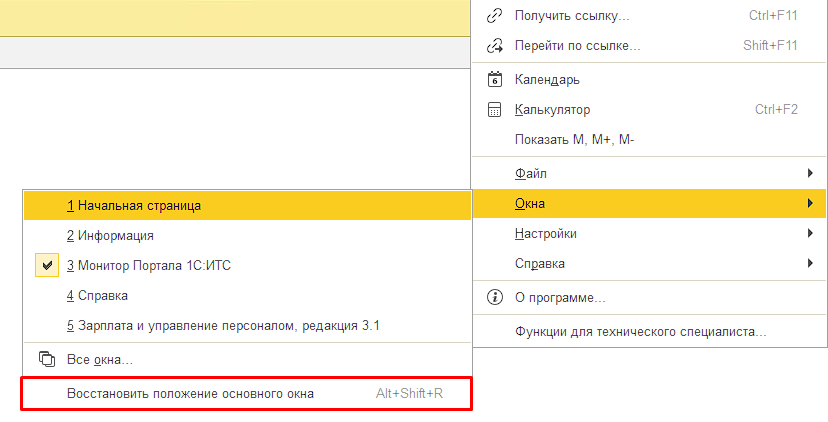
Task: Open the Календарь menu entry
Action: [648, 80]
